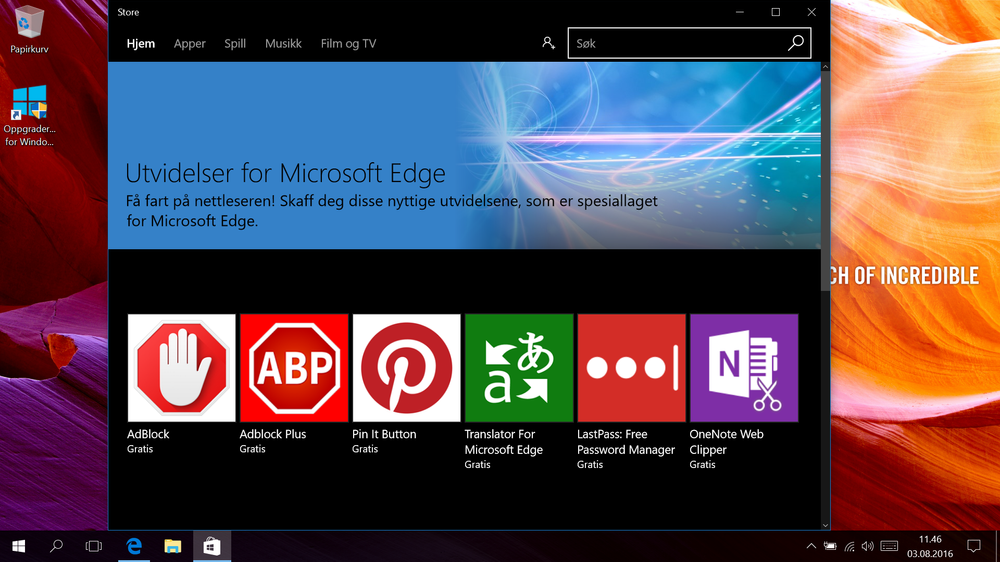Click the scrollbar down arrow in Store
The height and width of the screenshot is (562, 1000).
(825, 525)
